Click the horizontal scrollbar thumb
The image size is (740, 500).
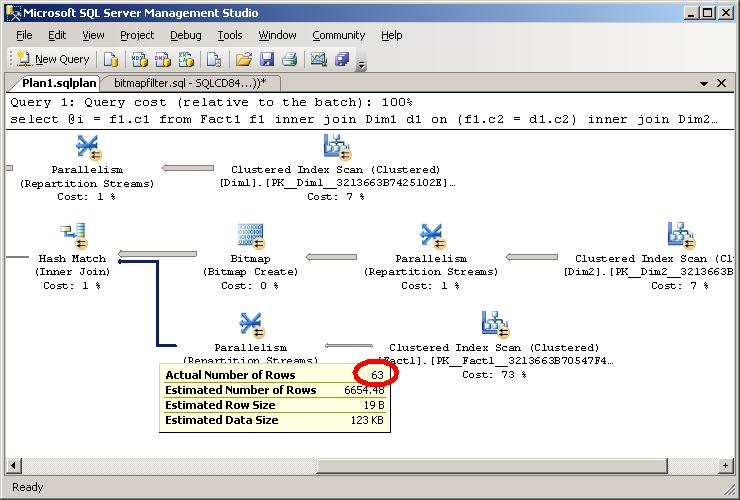pos(492,466)
